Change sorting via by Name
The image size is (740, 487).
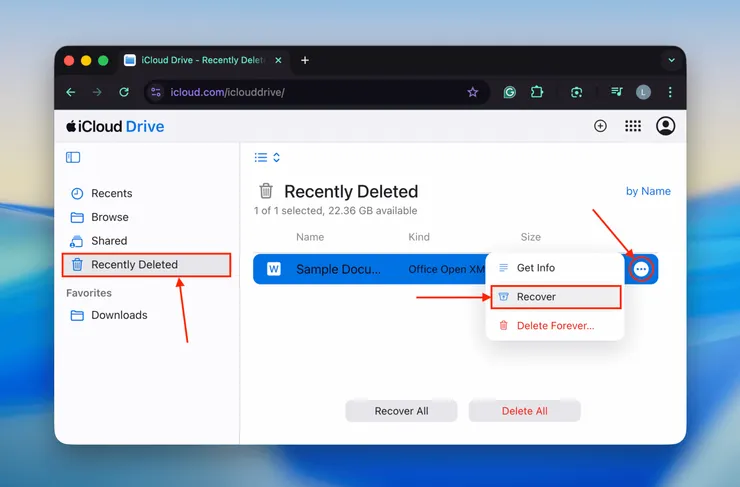648,191
